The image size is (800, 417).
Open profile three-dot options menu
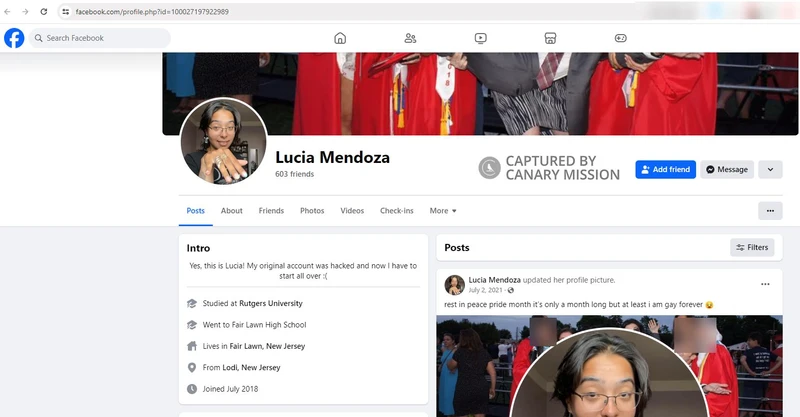click(x=770, y=211)
